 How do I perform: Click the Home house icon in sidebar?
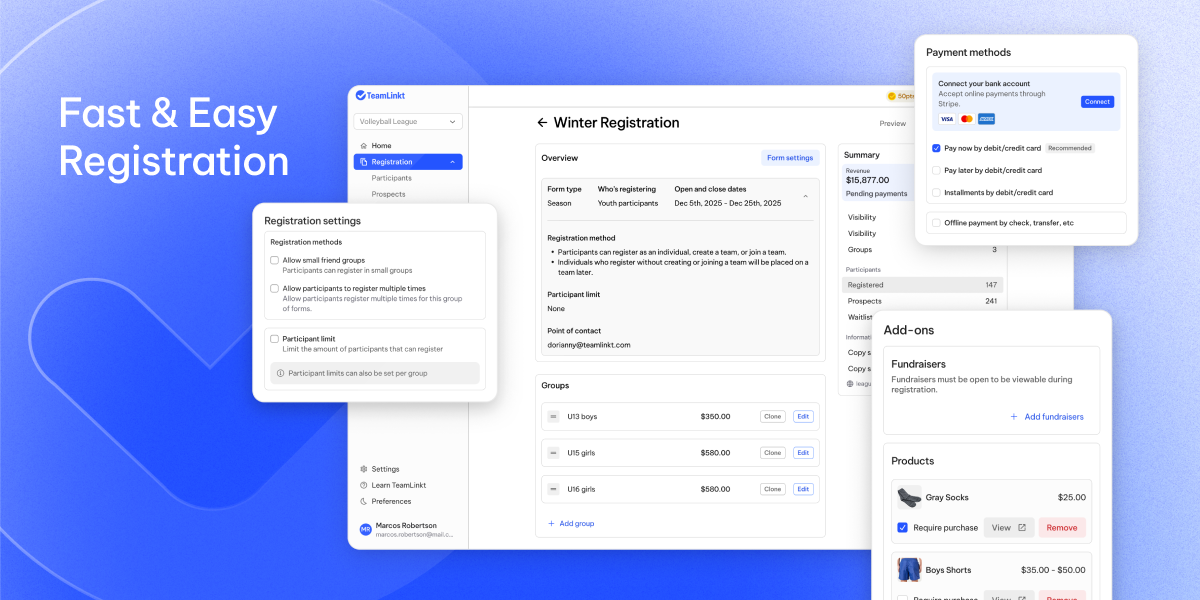coord(363,146)
